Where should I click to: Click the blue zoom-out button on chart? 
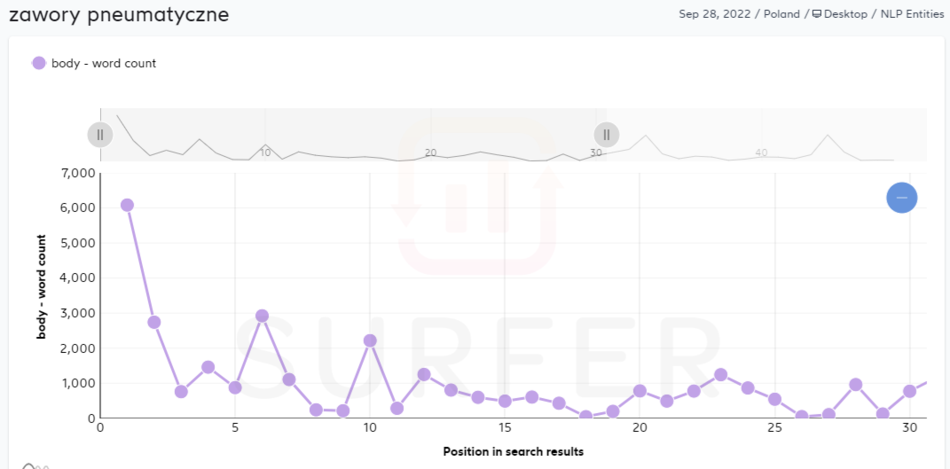click(x=901, y=198)
